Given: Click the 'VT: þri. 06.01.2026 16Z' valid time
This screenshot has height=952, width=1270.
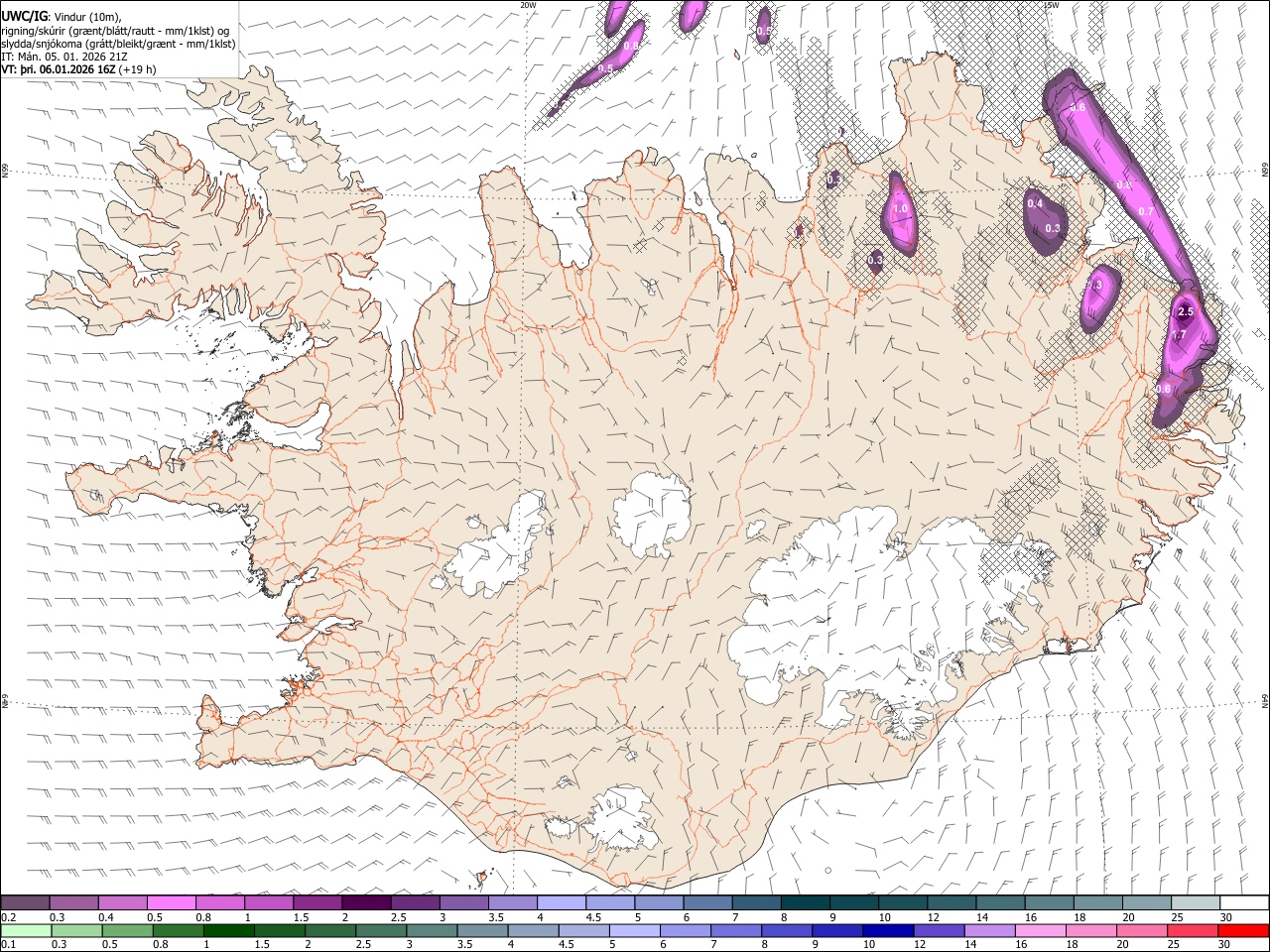Looking at the screenshot, I should 59,69.
